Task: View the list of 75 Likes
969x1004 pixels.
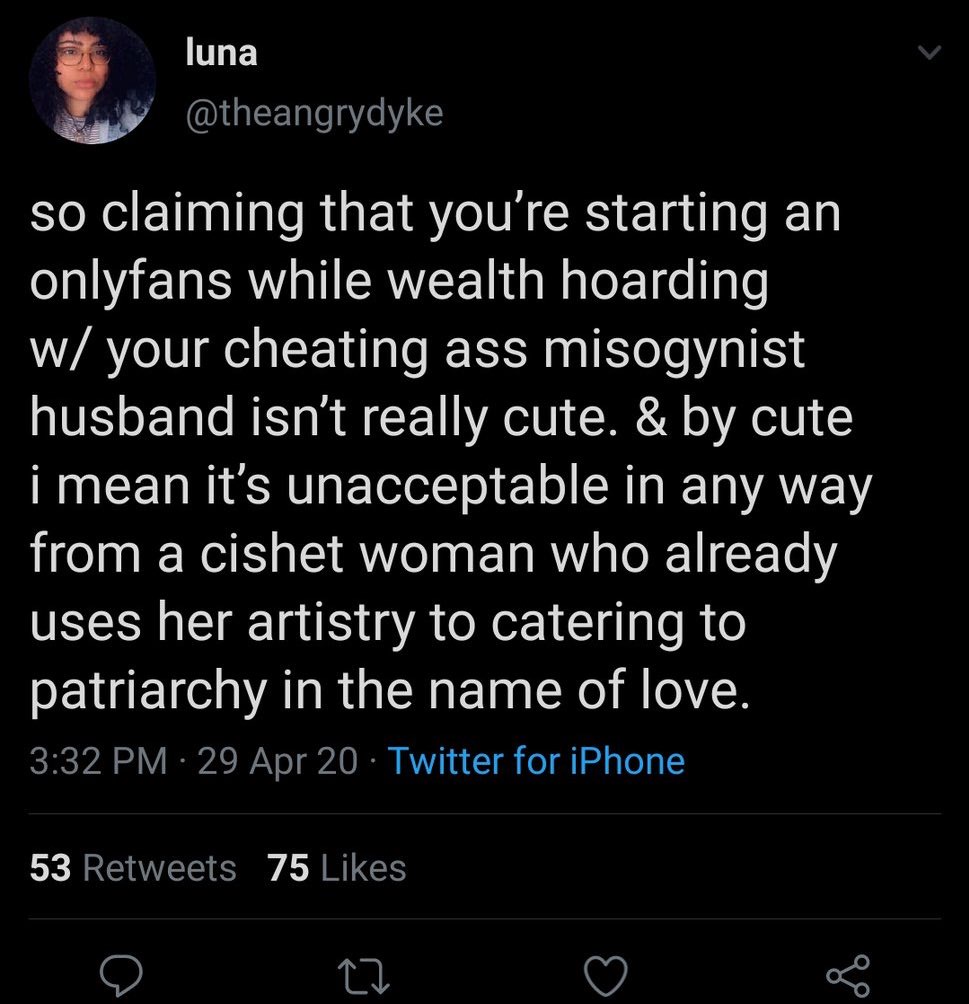Action: pyautogui.click(x=337, y=867)
